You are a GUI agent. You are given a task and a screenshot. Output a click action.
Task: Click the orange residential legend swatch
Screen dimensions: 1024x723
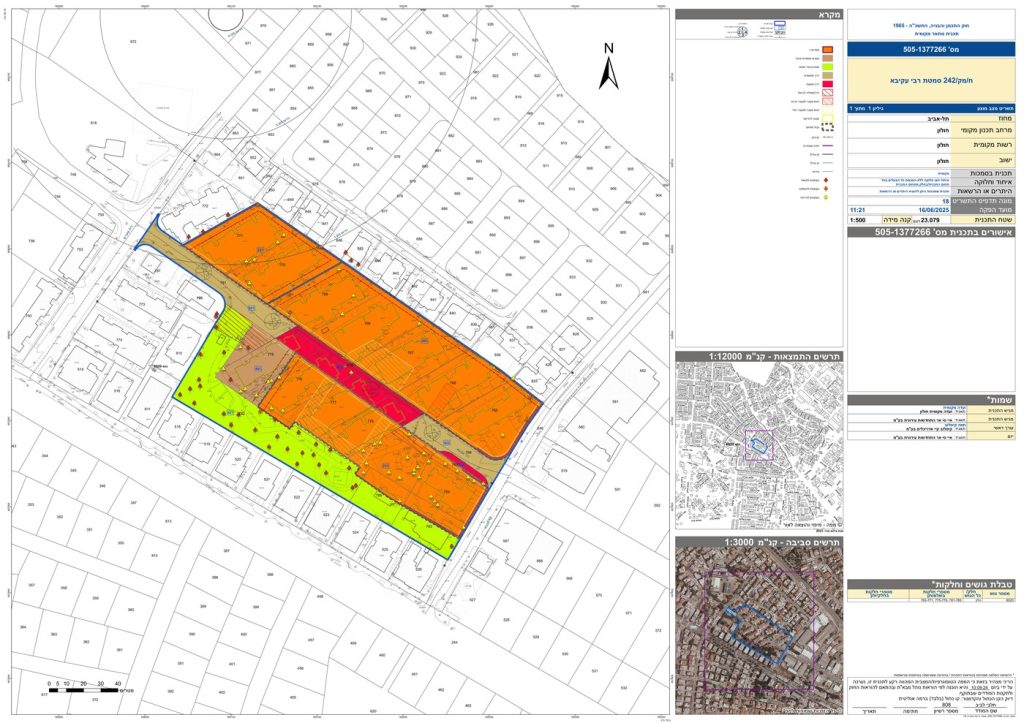827,50
